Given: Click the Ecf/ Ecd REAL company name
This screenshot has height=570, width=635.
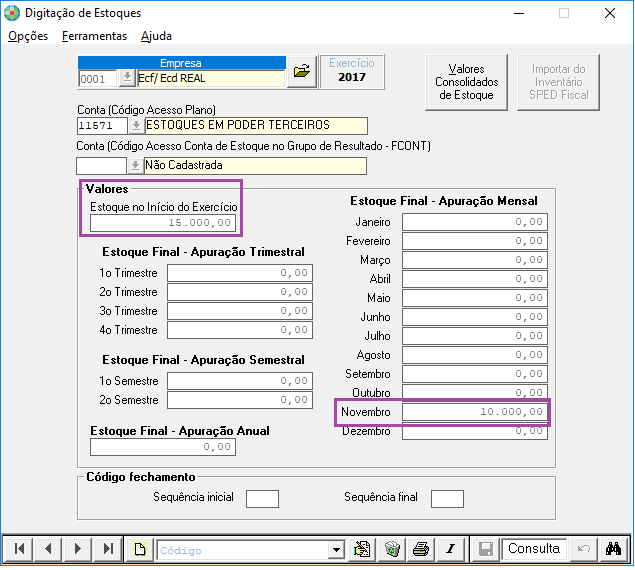Looking at the screenshot, I should tap(211, 78).
